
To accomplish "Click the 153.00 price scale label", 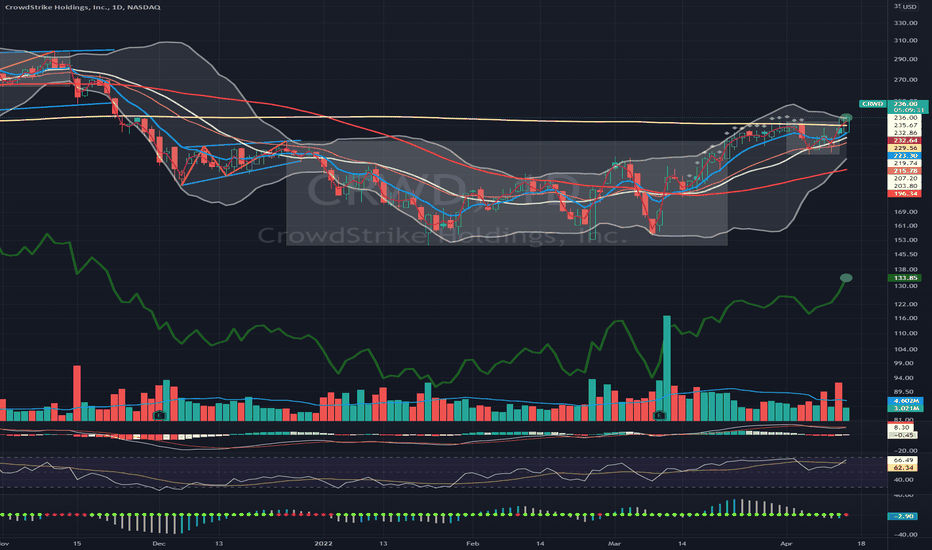I will (x=906, y=240).
